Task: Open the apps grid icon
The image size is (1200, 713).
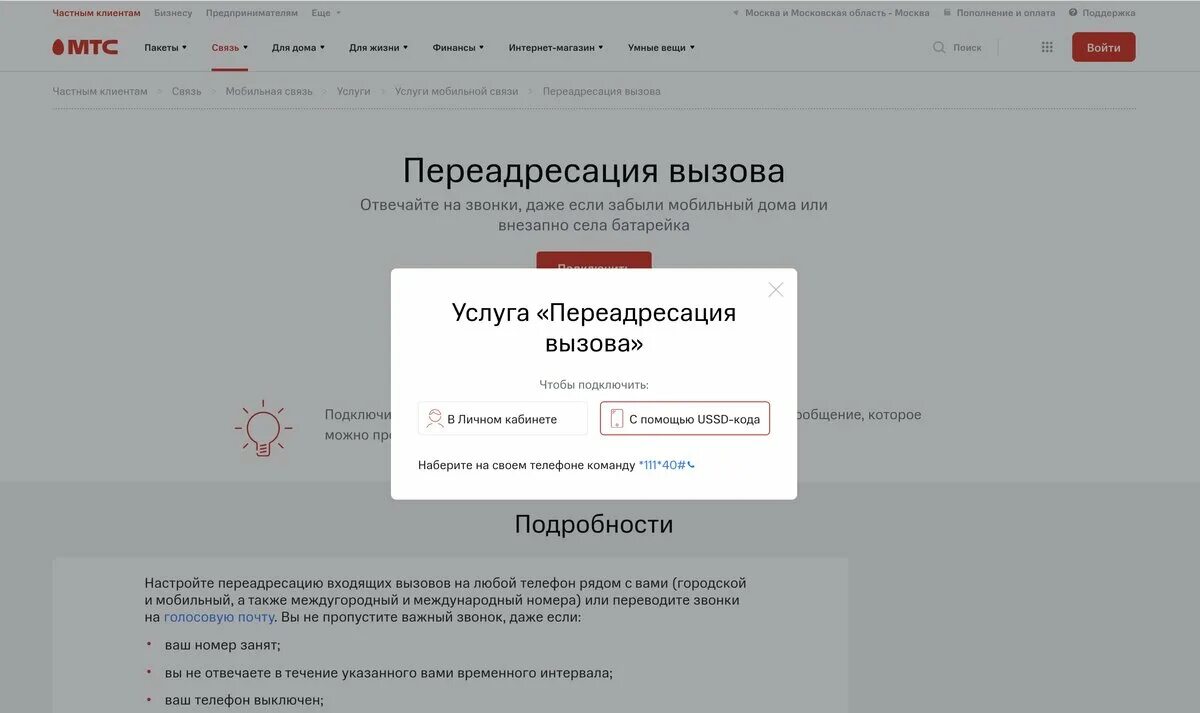Action: point(1047,47)
